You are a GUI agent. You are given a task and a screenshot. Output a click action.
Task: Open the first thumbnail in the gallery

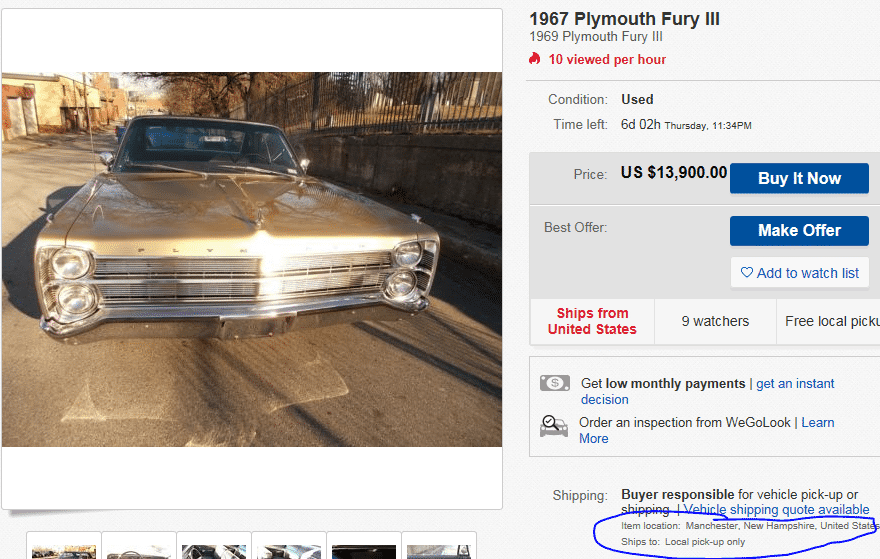click(64, 549)
